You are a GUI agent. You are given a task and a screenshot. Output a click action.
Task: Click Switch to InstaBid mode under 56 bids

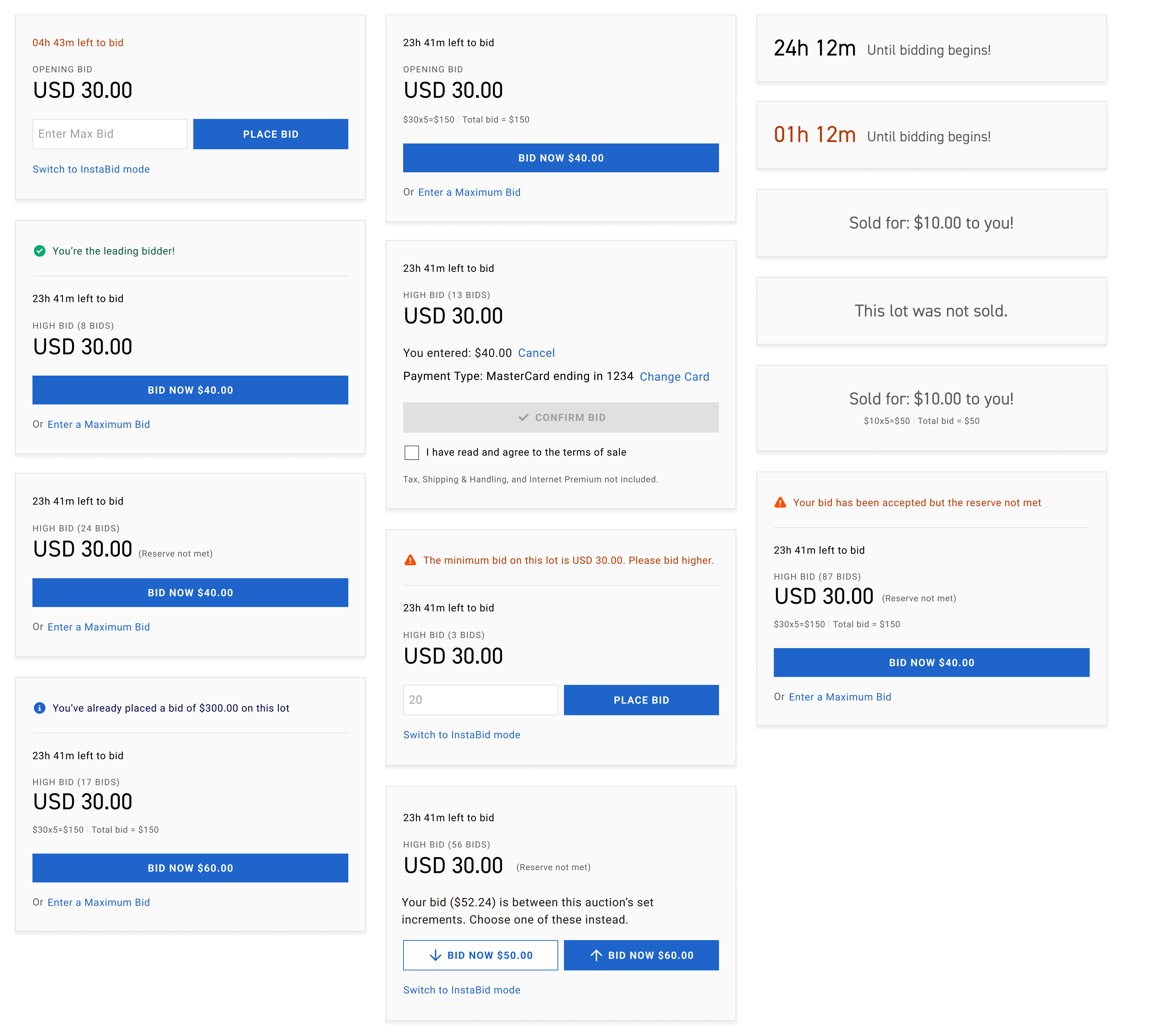(x=461, y=990)
